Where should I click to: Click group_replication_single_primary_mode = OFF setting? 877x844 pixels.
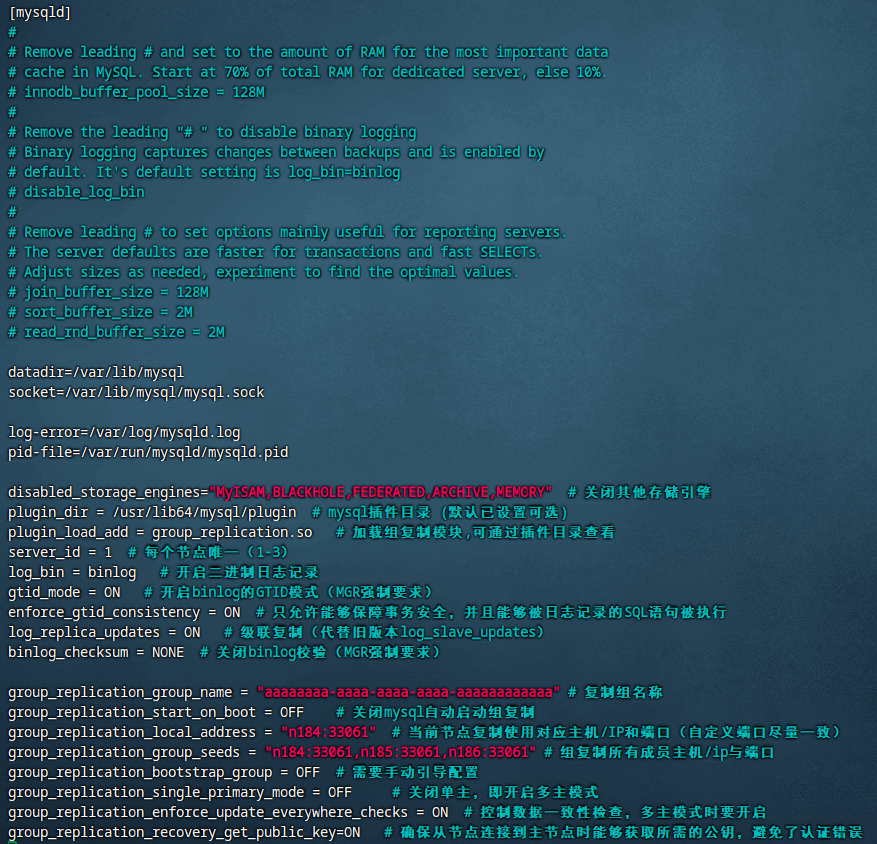[180, 792]
